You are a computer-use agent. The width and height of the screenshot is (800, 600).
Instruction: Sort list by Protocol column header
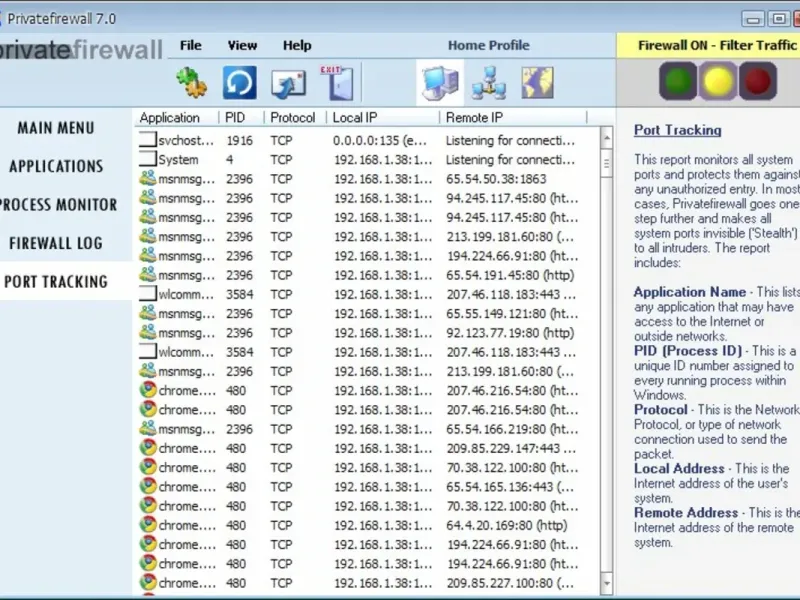tap(295, 118)
